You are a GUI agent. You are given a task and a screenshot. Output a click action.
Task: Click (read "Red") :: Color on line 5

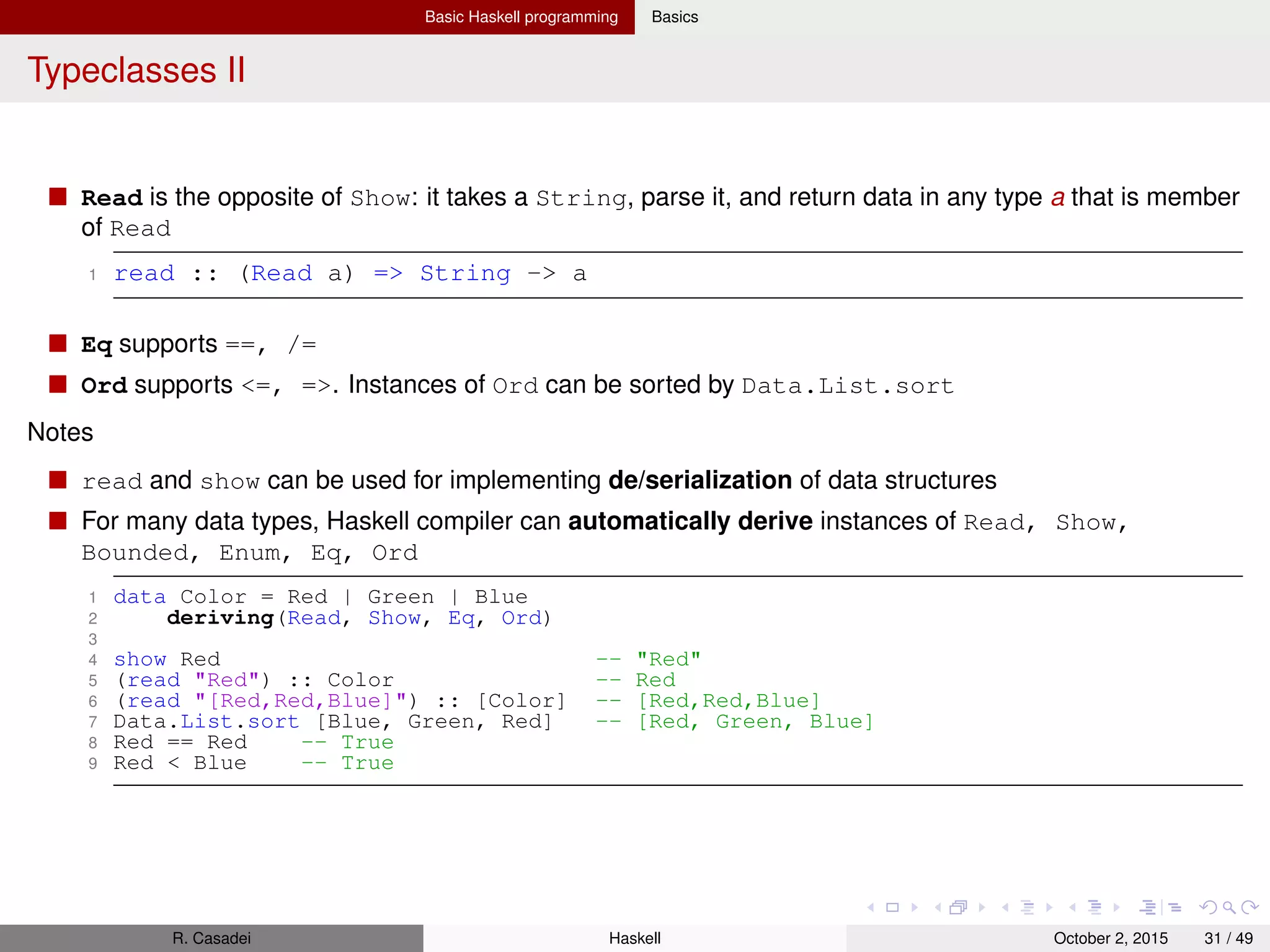tap(254, 680)
